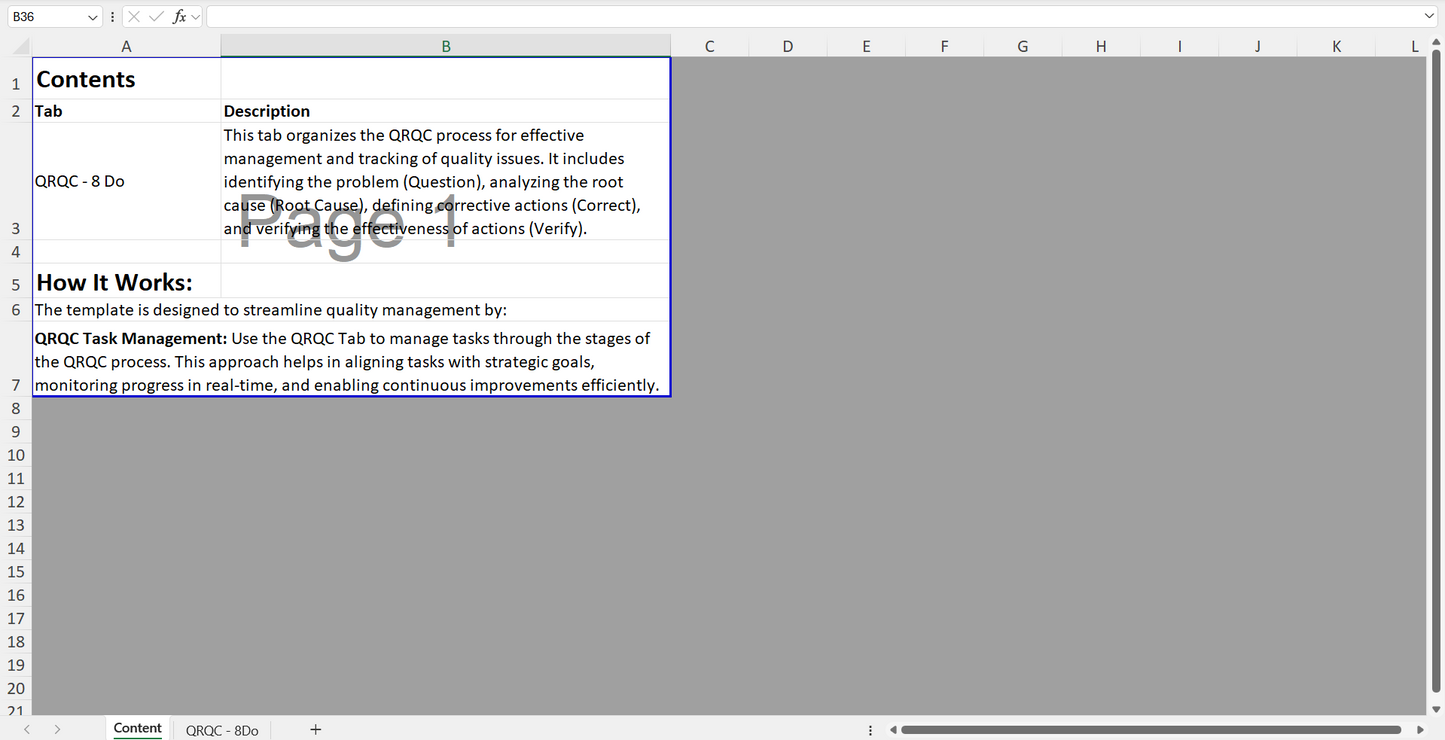Viewport: 1445px width, 740px height.
Task: Click the horizontal scrollbar right arrow
Action: click(x=1420, y=730)
